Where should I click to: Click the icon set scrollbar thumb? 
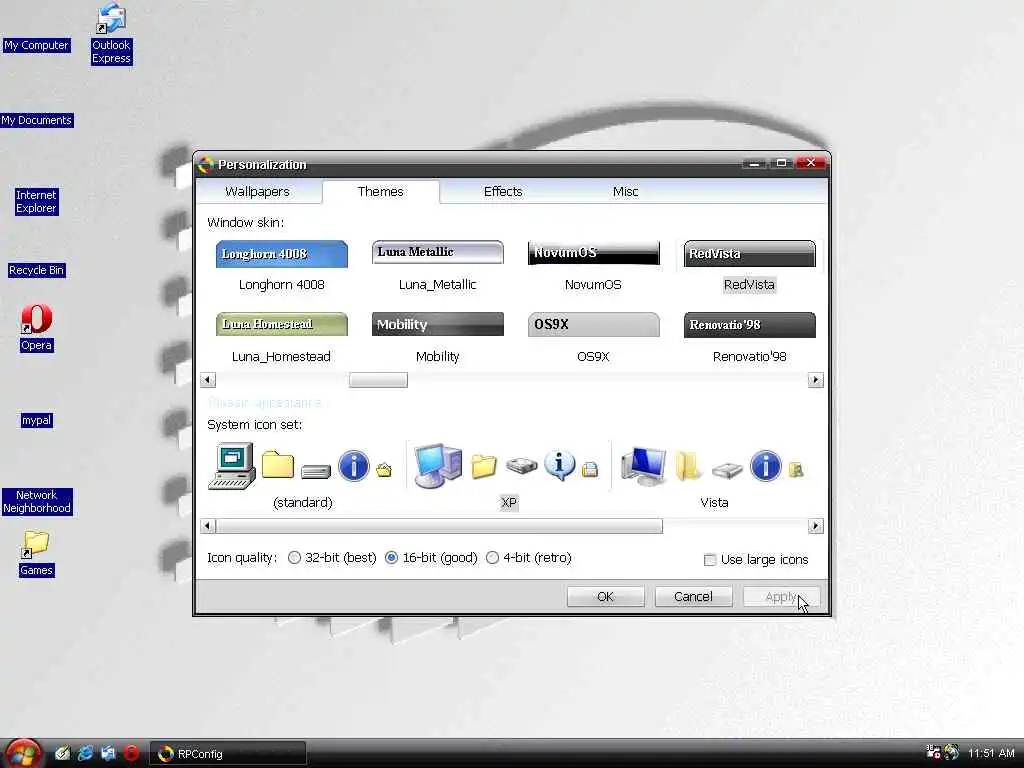coord(440,526)
